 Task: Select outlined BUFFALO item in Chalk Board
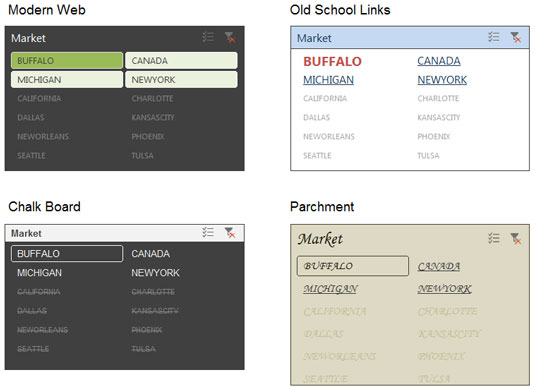click(67, 254)
